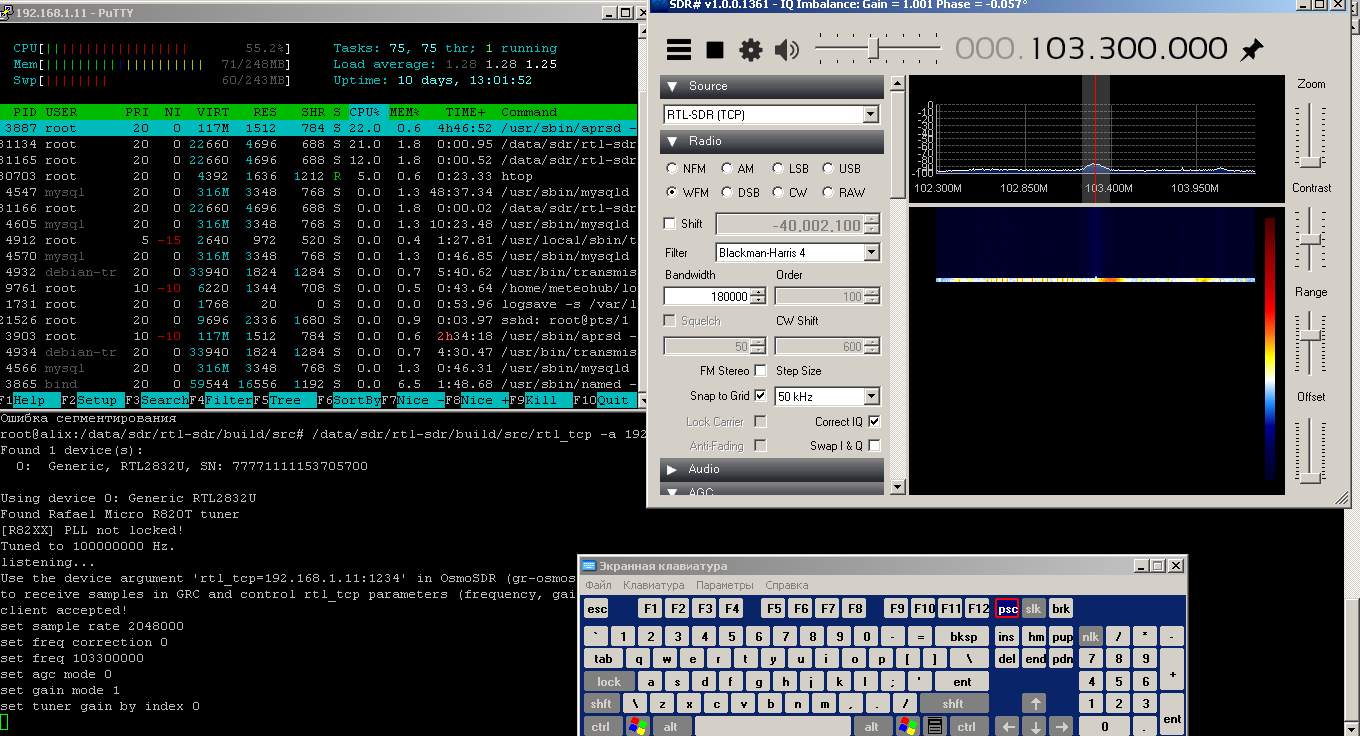This screenshot has width=1360, height=736.
Task: Click the volume slider in SDR# toolbar
Action: pyautogui.click(x=878, y=48)
